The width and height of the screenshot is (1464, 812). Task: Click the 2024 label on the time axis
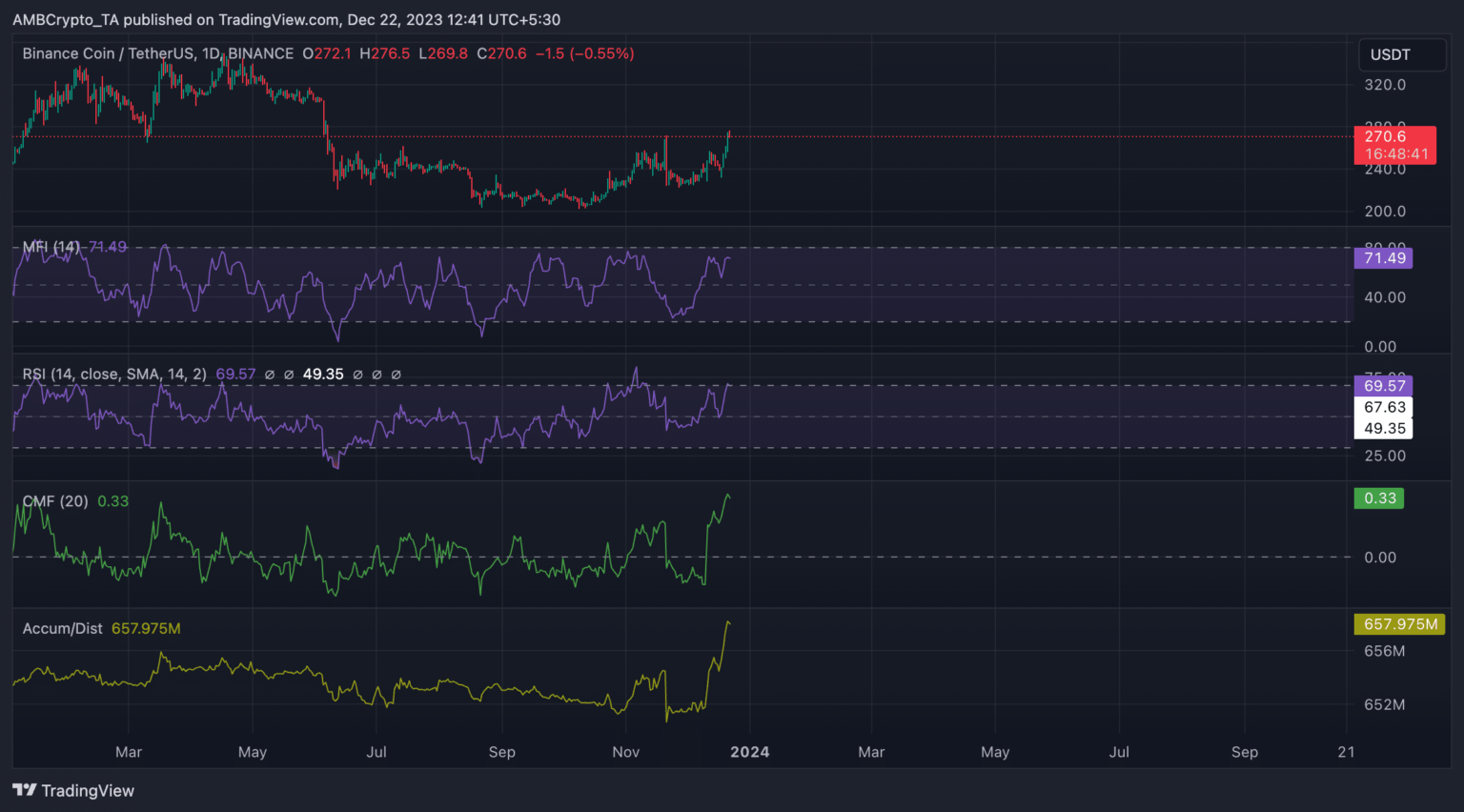tap(749, 752)
